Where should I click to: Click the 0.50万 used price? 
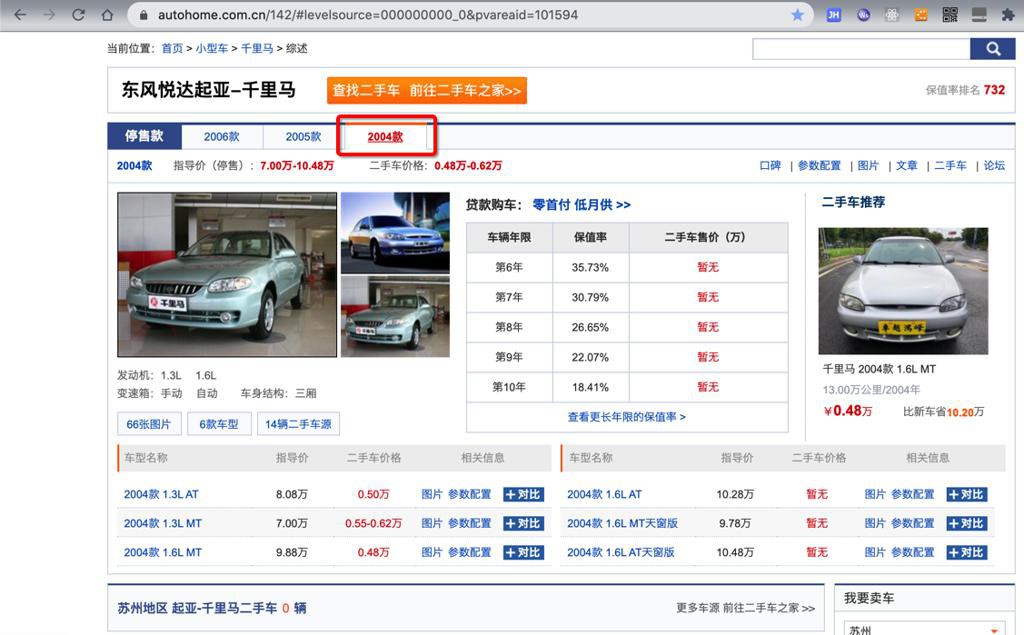point(373,495)
